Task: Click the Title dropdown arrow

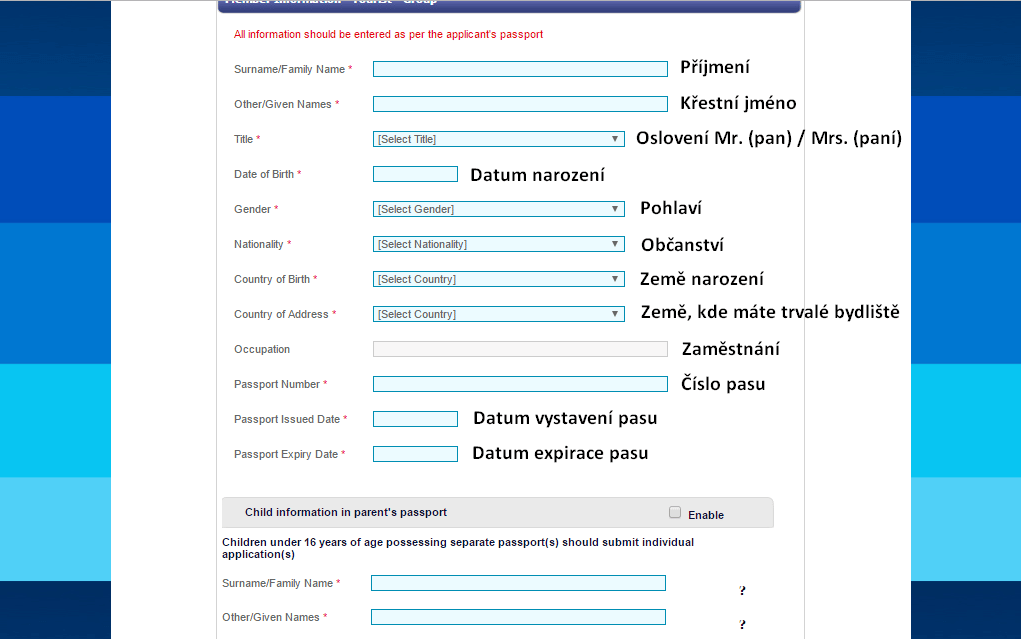Action: pos(614,139)
